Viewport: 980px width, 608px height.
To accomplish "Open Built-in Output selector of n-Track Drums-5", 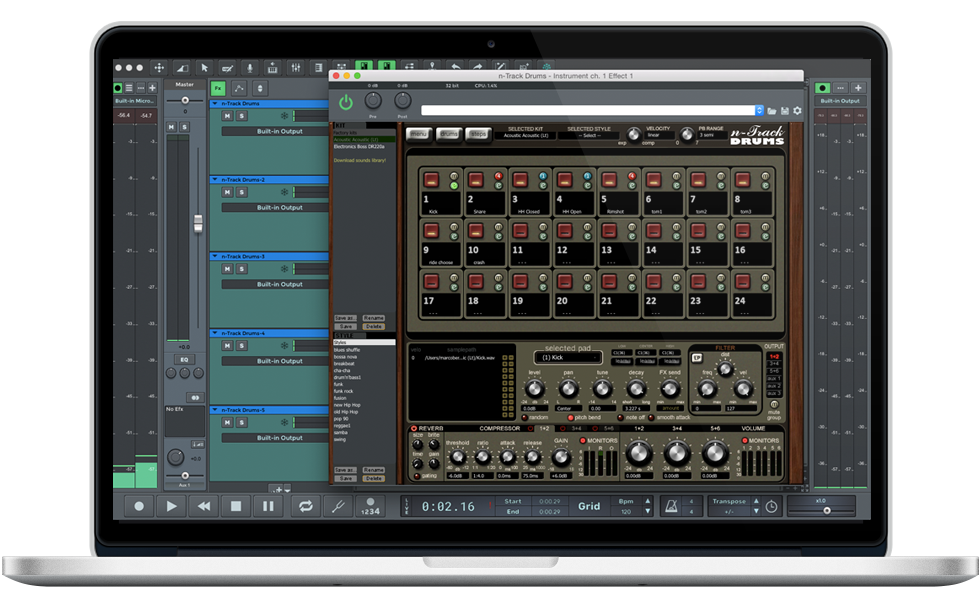I will coord(275,438).
